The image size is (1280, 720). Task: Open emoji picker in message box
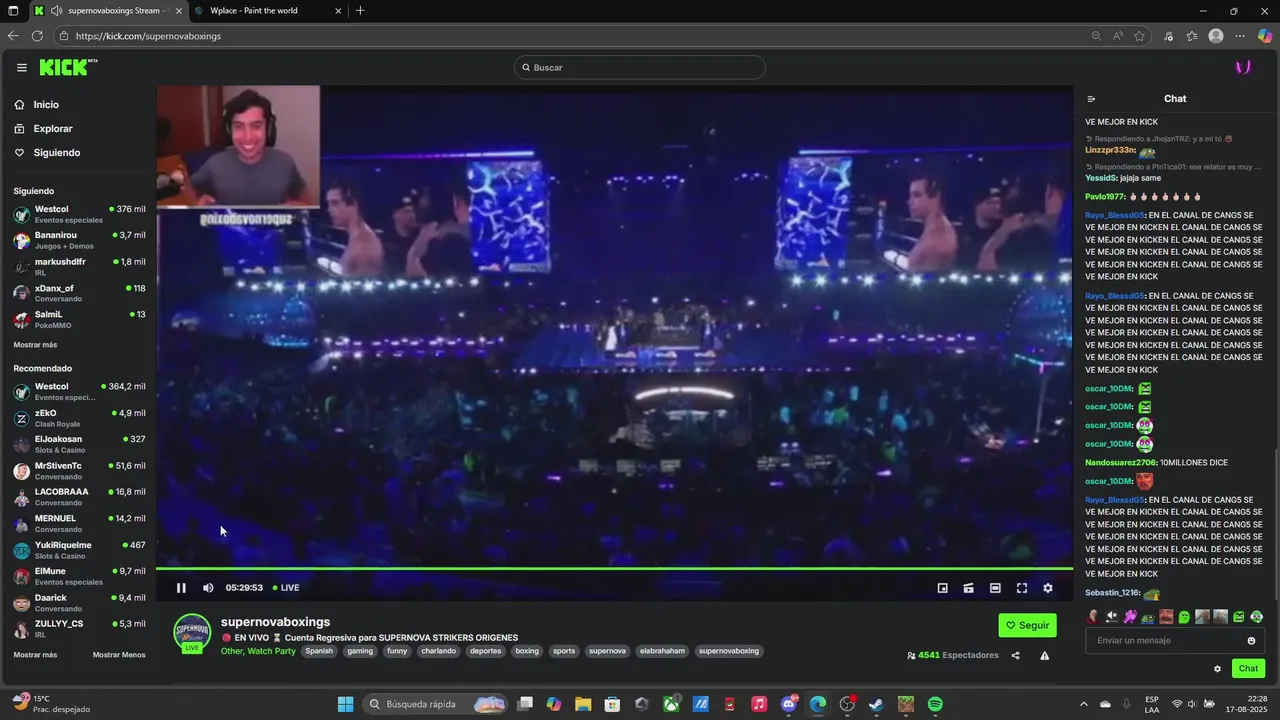point(1251,641)
